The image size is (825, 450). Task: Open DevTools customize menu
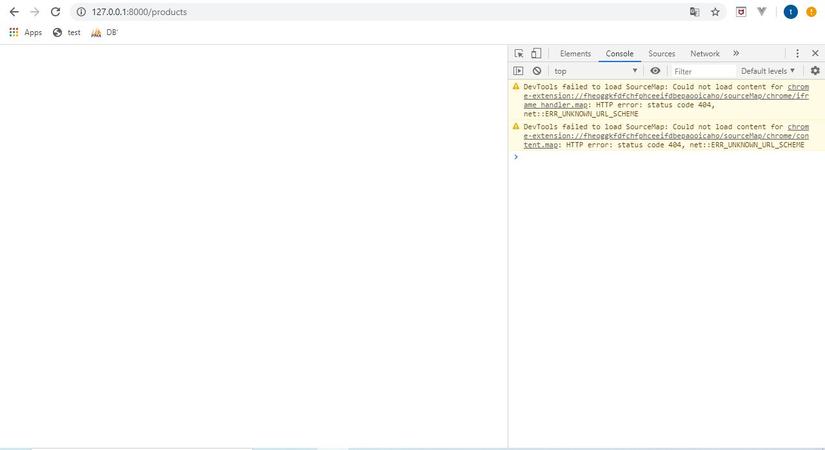tap(797, 53)
